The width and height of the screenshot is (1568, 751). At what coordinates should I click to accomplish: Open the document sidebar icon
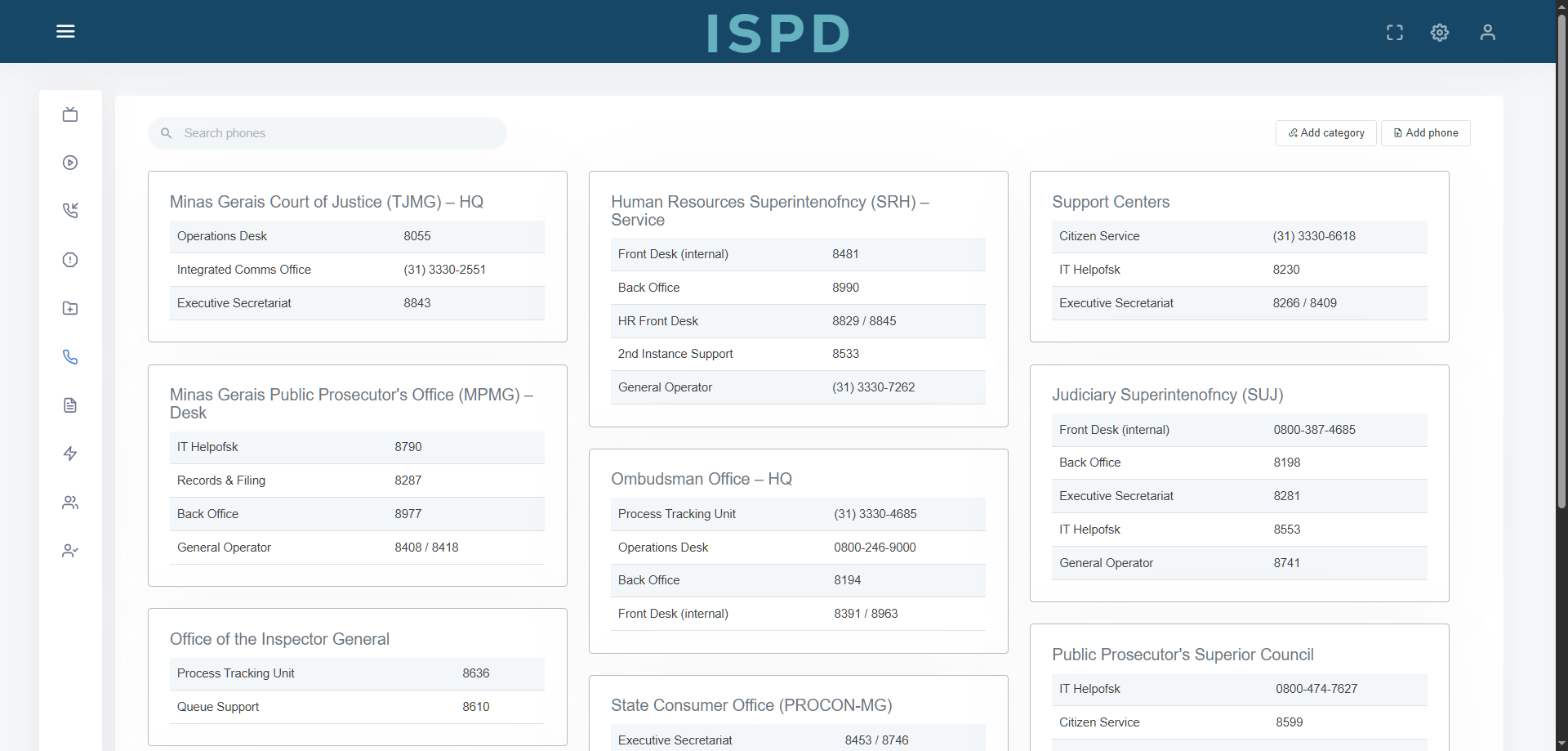click(x=70, y=405)
